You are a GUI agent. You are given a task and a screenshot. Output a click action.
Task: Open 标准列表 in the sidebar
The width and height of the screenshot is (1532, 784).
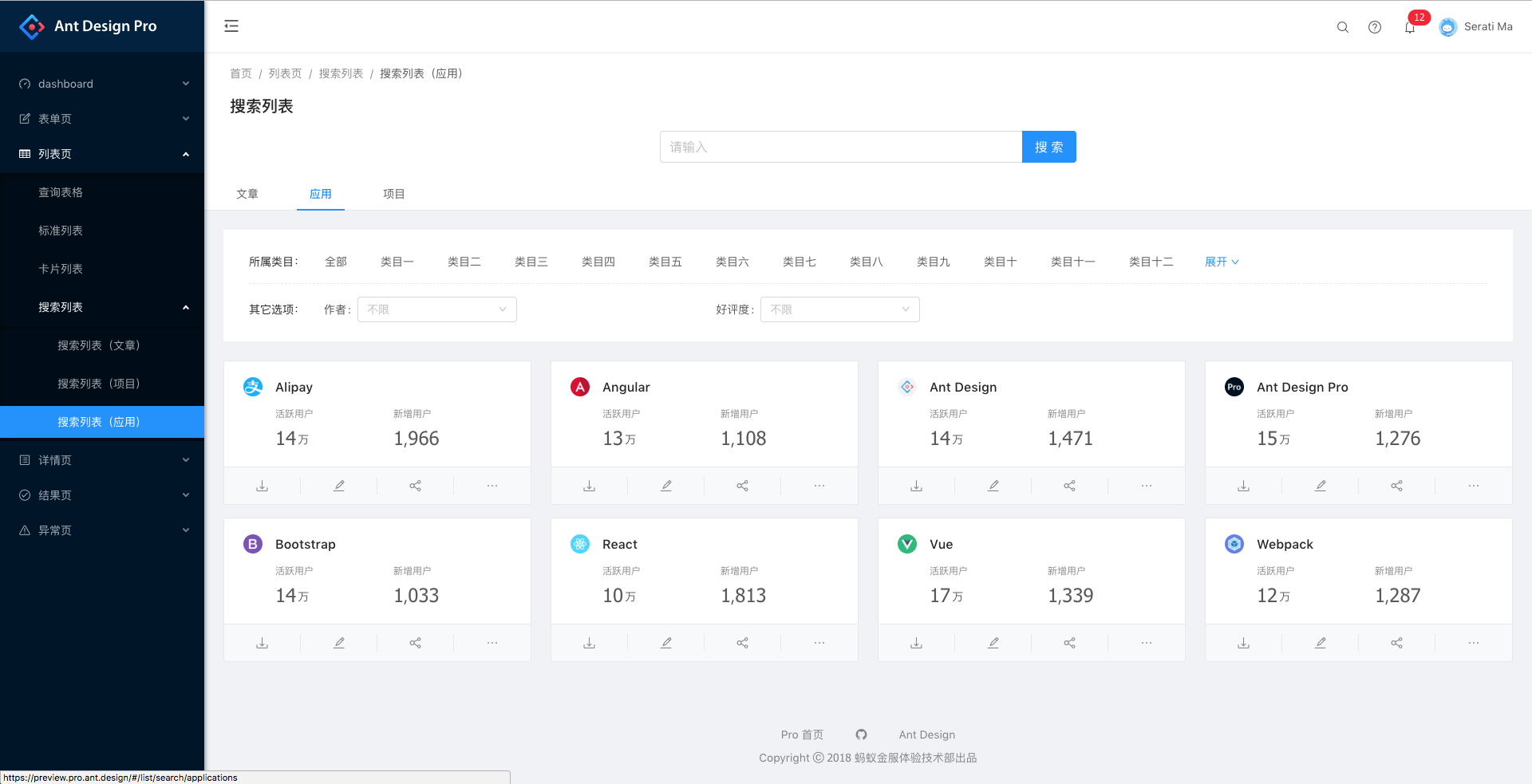pyautogui.click(x=102, y=230)
